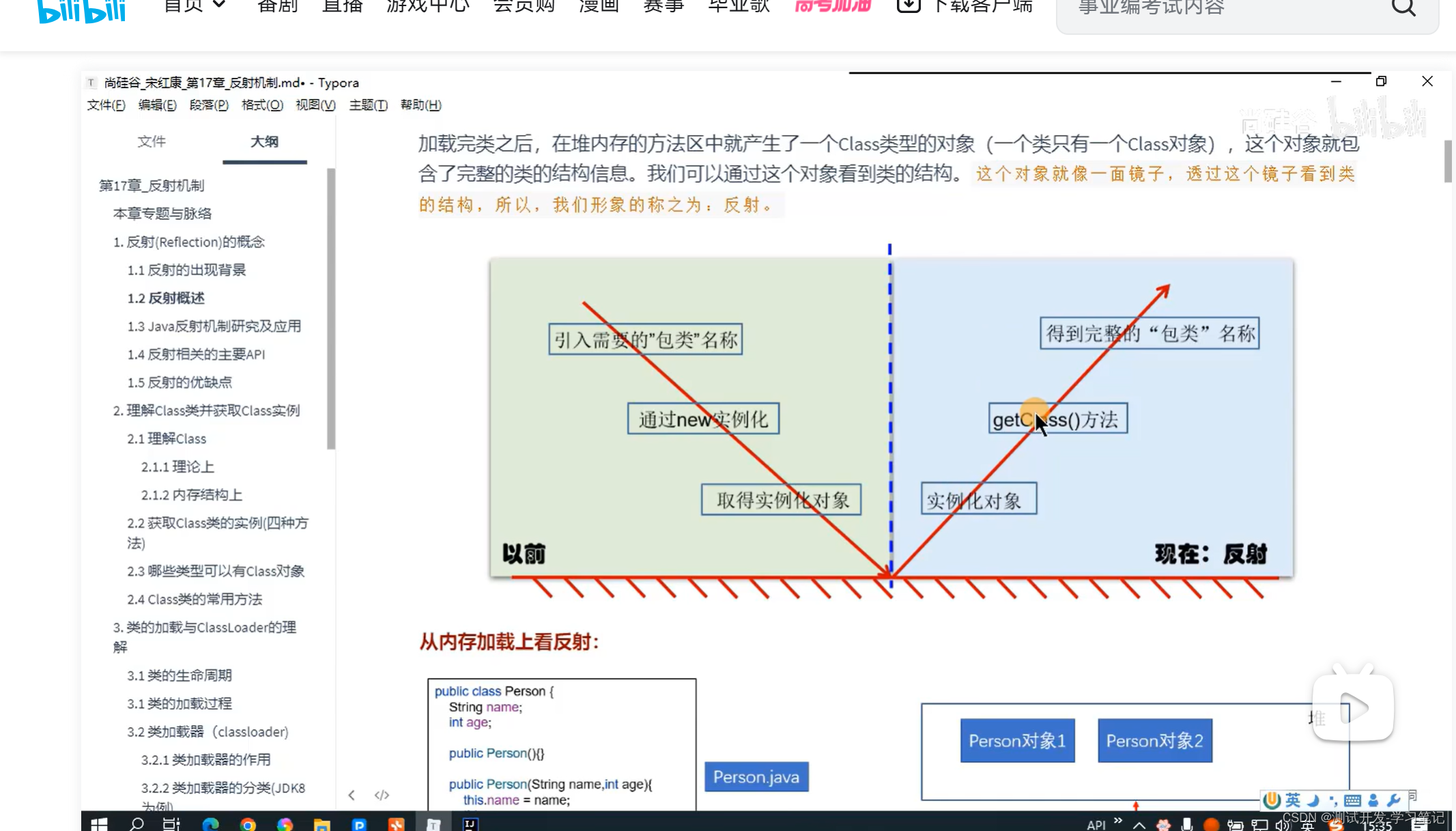Open the 格式(O) menu in Typora

tap(262, 105)
